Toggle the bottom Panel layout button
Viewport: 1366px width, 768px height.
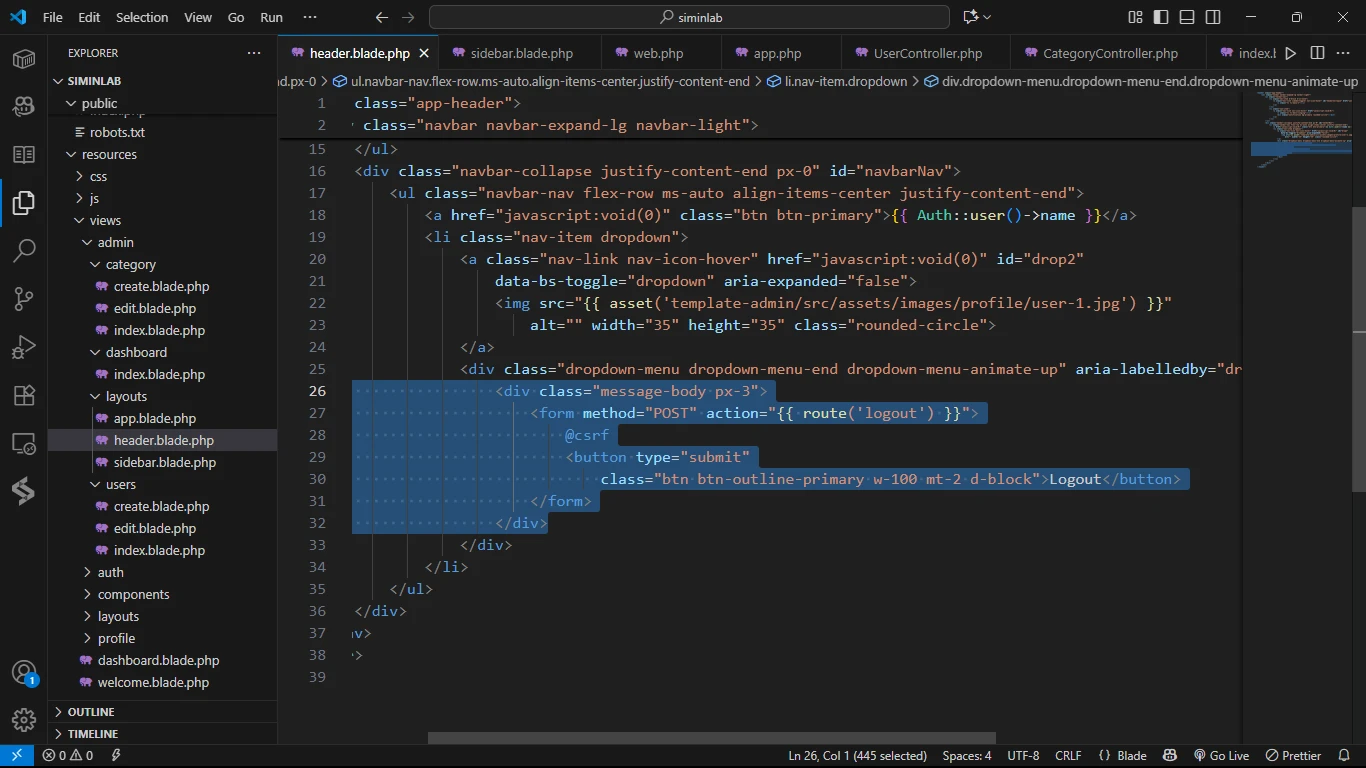pyautogui.click(x=1187, y=17)
